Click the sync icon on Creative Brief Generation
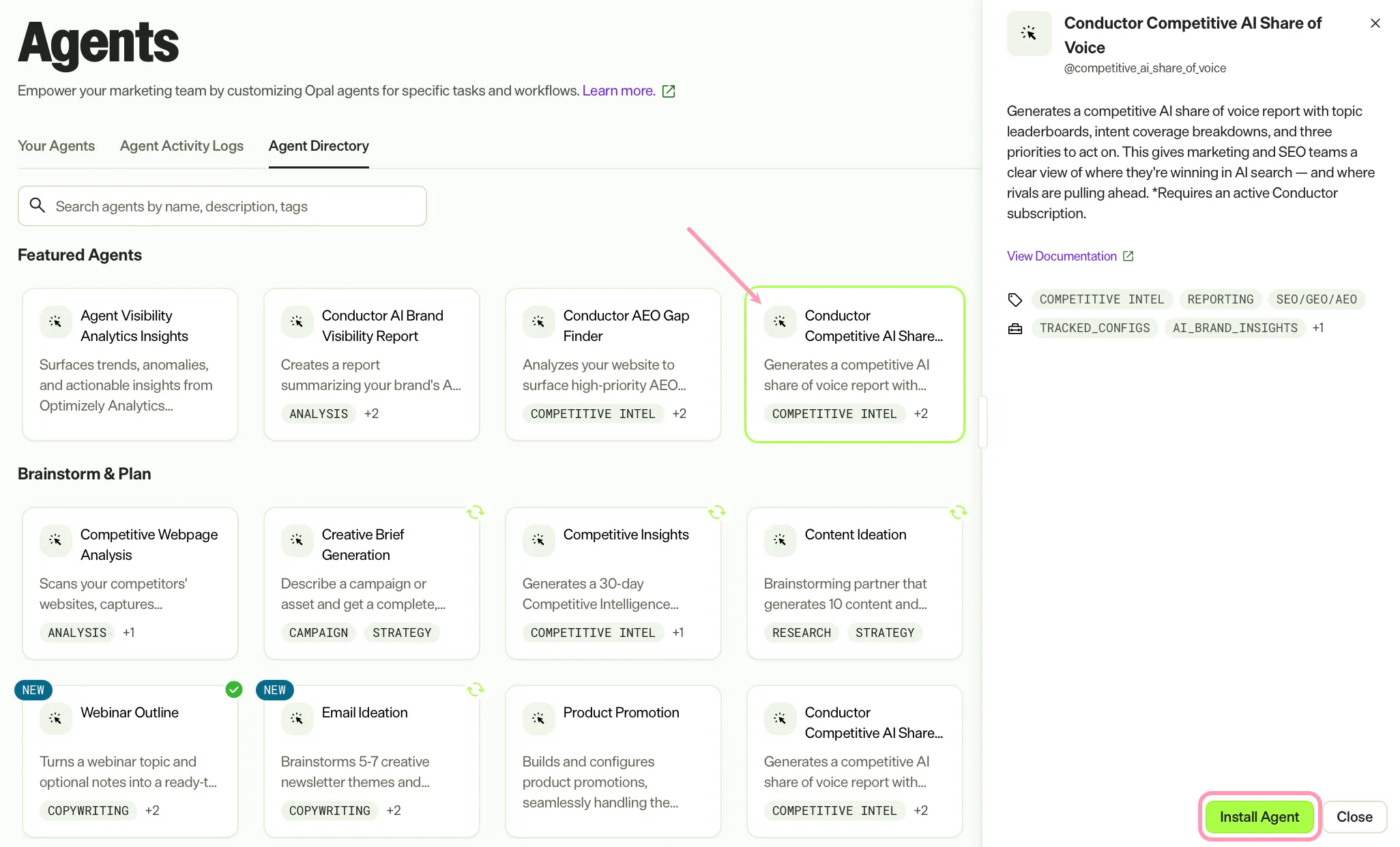 (x=476, y=512)
